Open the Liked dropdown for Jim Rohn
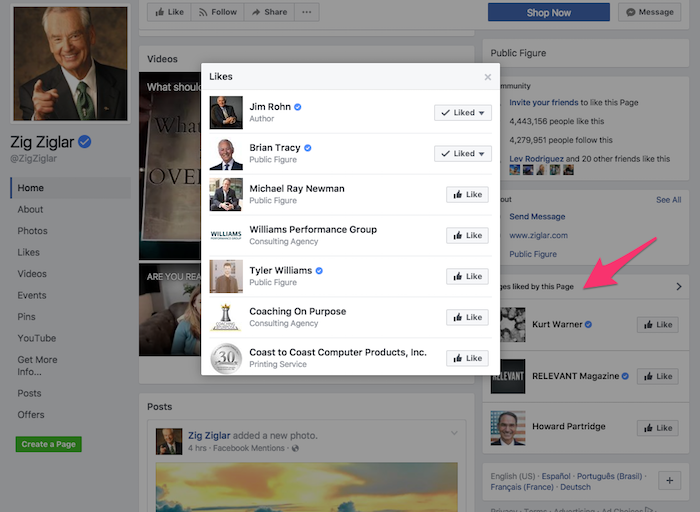Viewport: 700px width, 512px height. click(462, 112)
